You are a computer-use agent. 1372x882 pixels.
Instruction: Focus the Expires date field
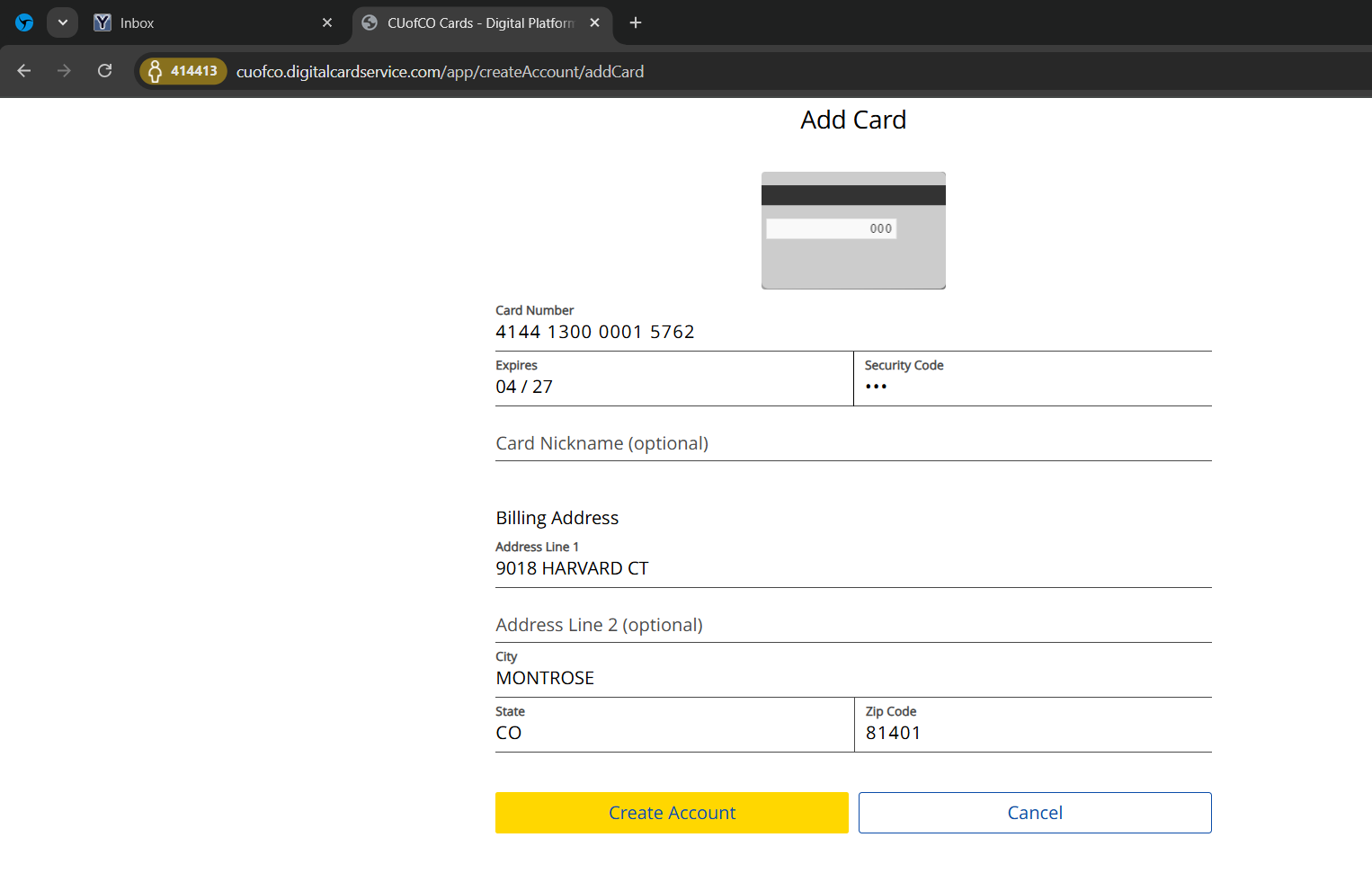(673, 387)
